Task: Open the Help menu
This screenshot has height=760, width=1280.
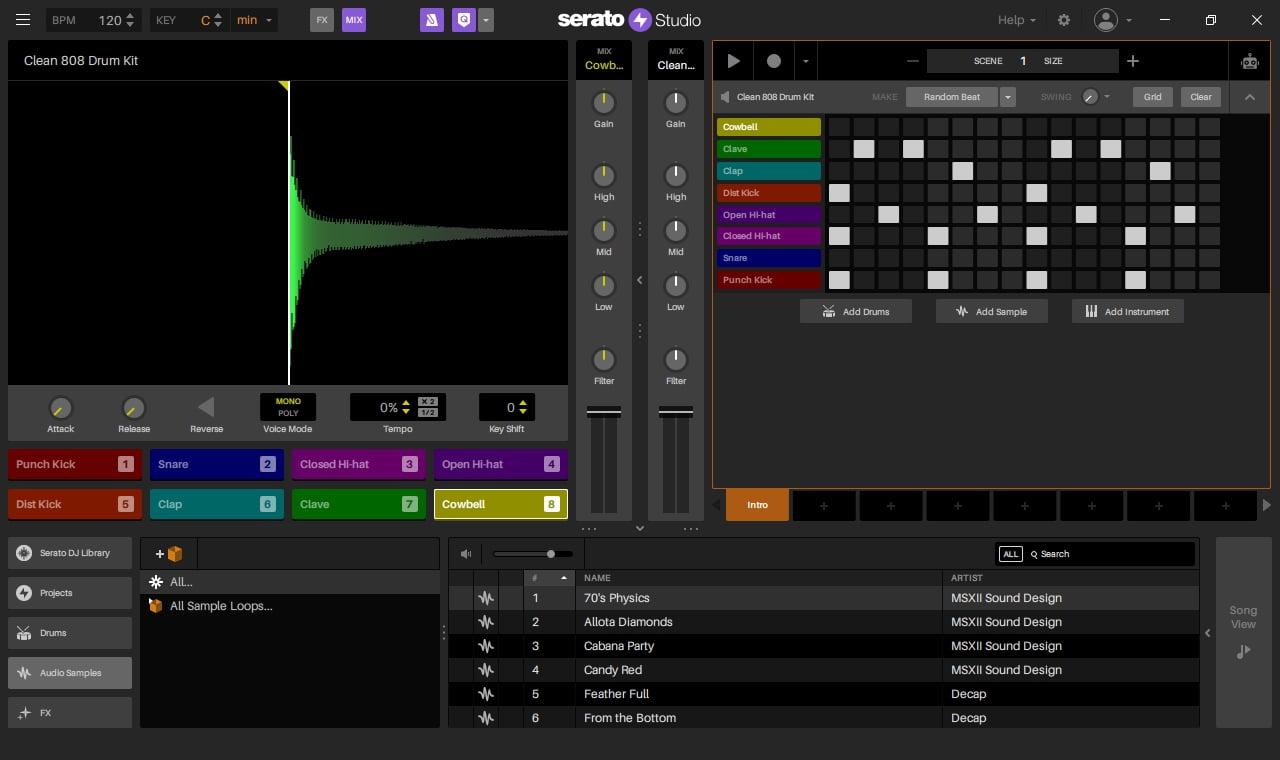Action: click(1016, 20)
